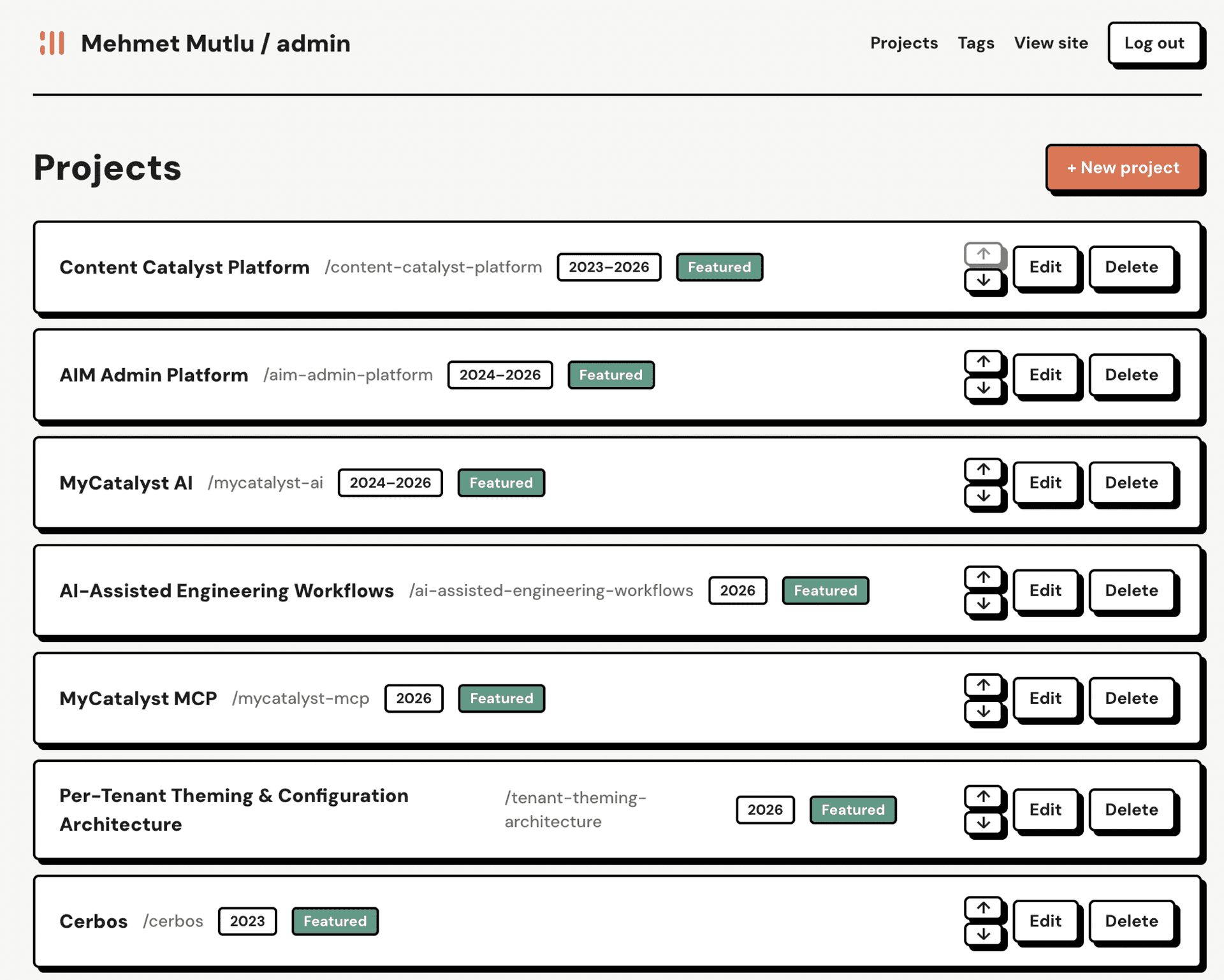
Task: Log out of admin
Action: 1155,43
